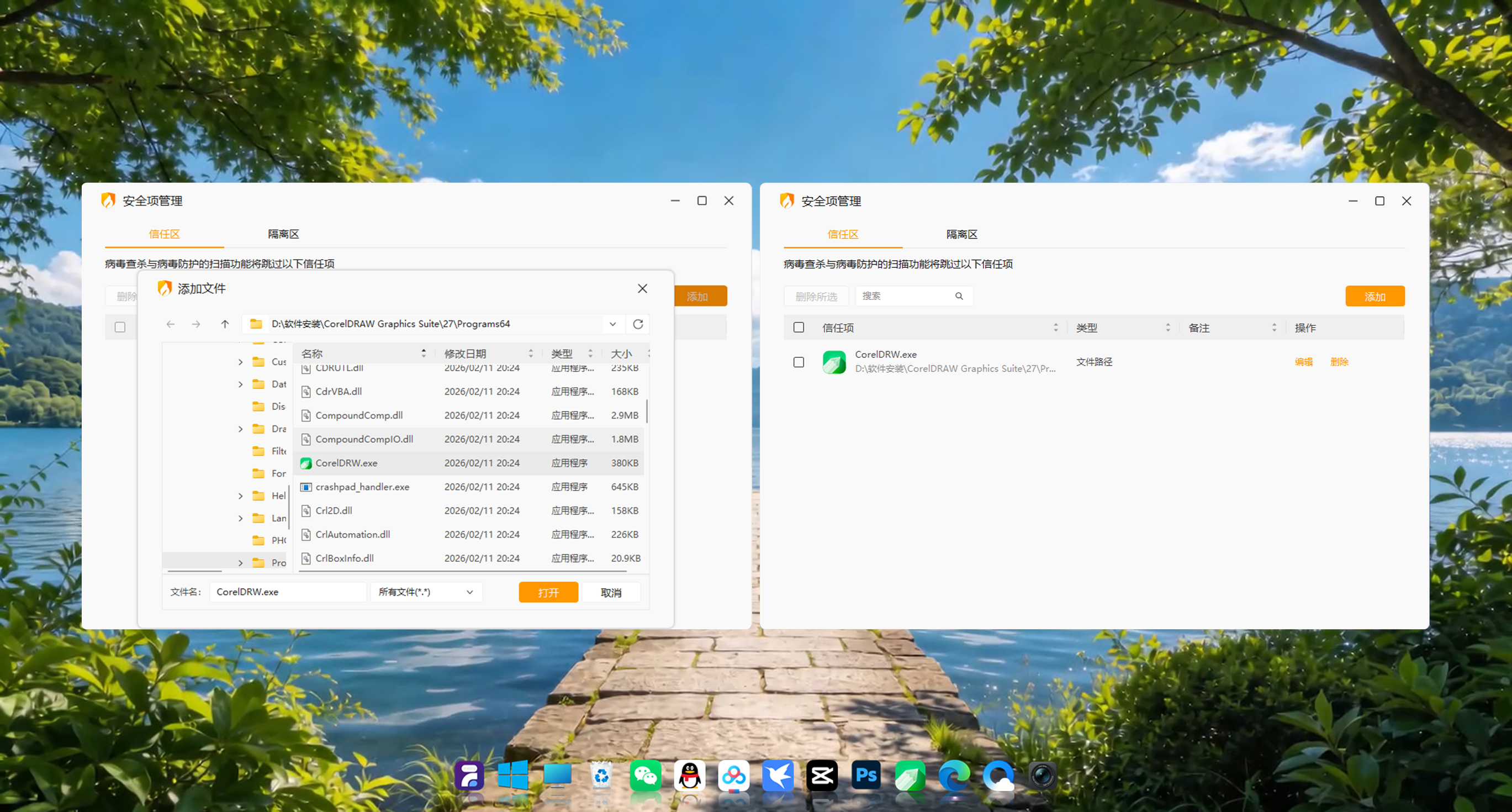Expand the Cus folder in the tree
This screenshot has height=812, width=1512.
(241, 362)
